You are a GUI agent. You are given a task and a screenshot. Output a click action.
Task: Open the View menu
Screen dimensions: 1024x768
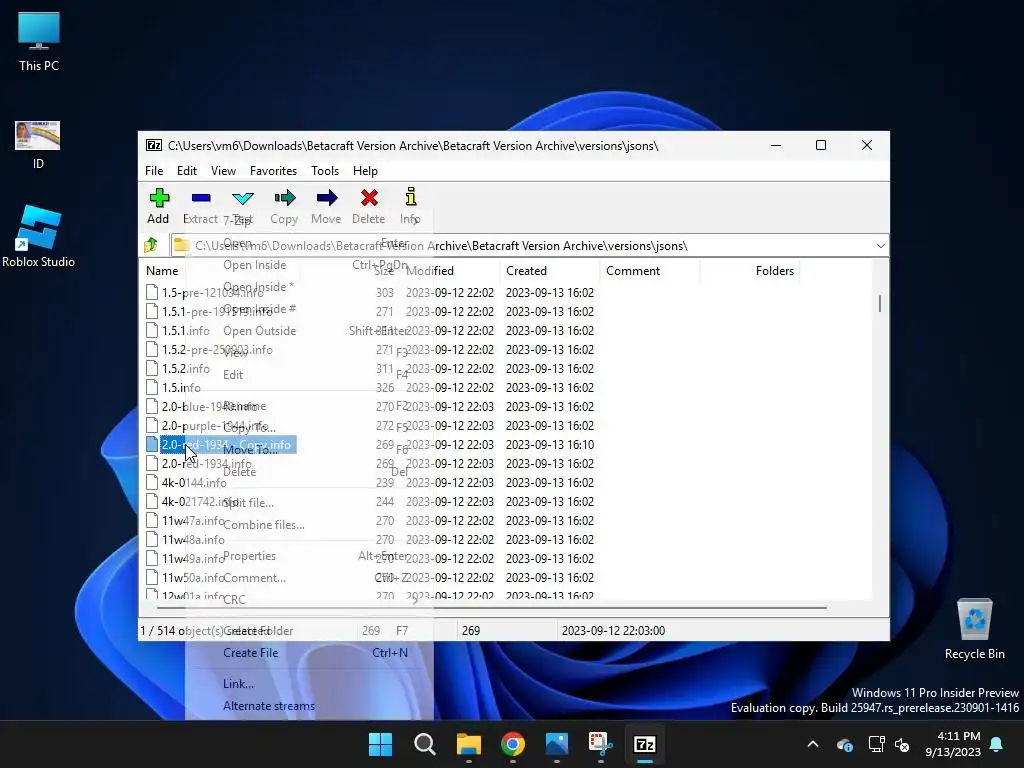click(223, 170)
